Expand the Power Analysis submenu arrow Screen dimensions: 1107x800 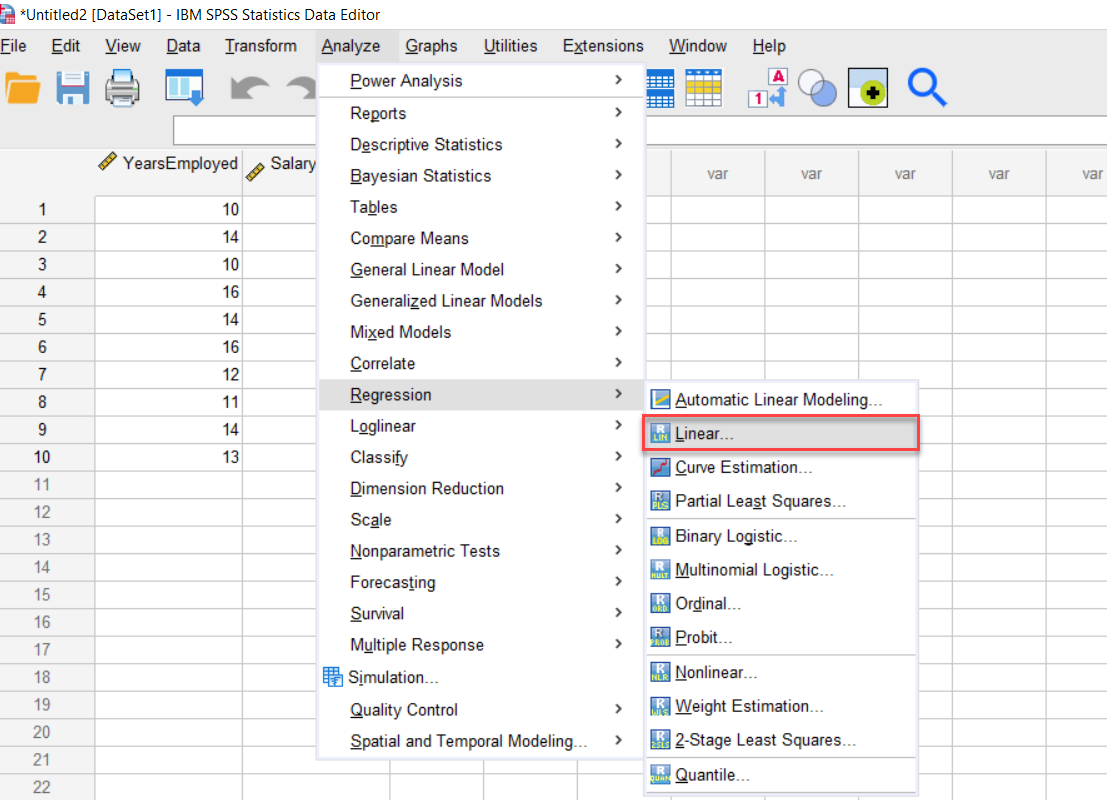tap(618, 80)
